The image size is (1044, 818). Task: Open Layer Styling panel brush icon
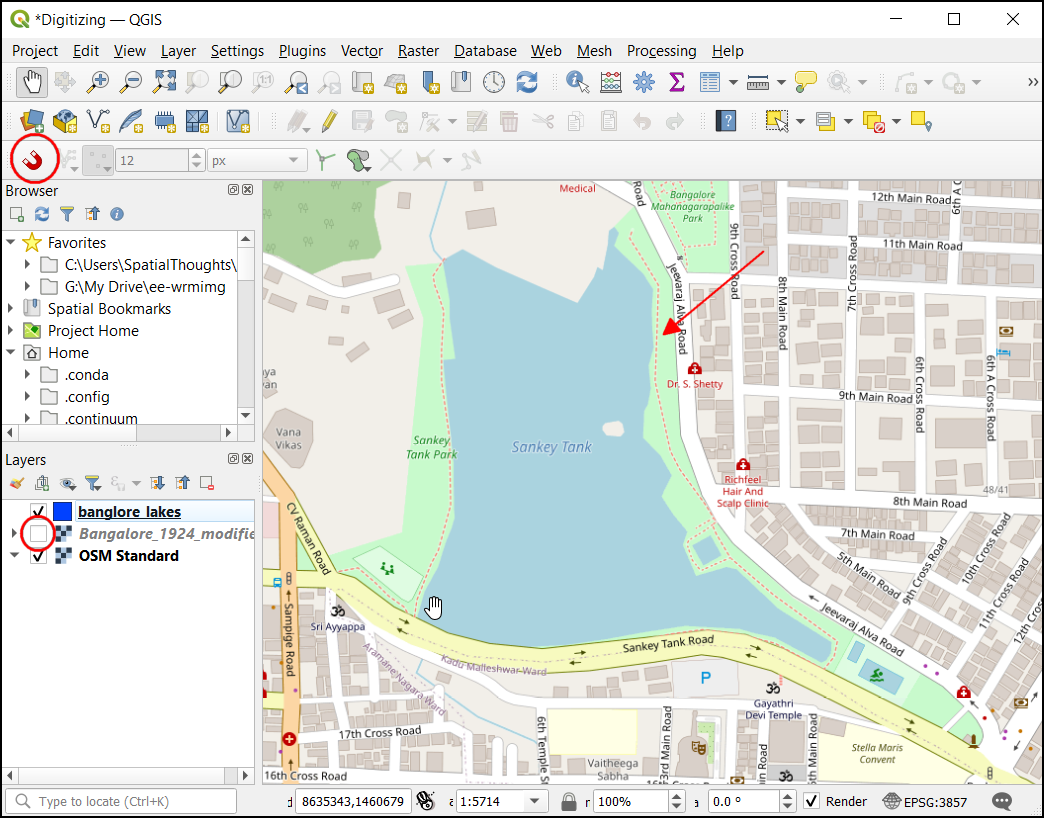(17, 483)
